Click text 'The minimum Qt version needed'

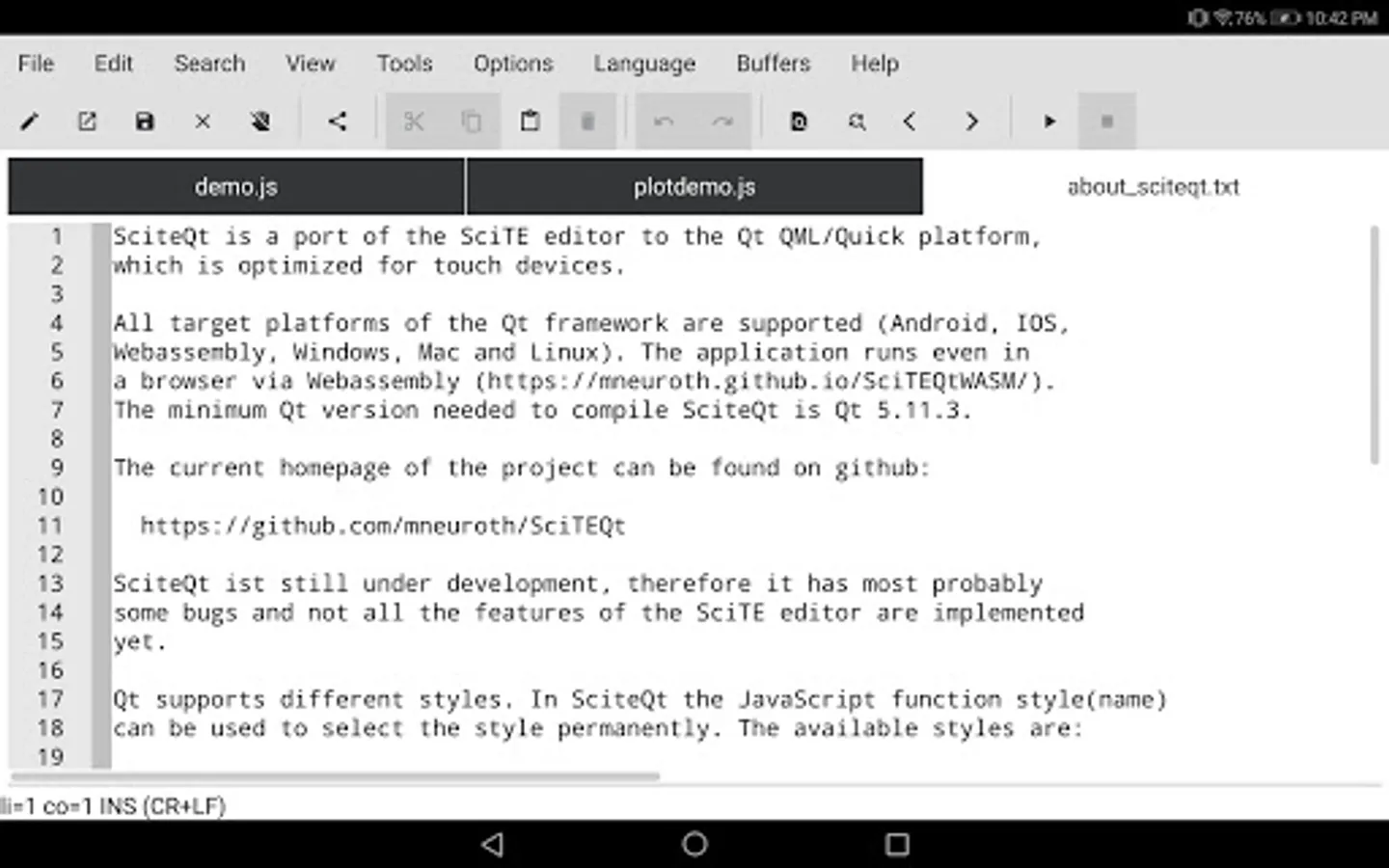coord(328,410)
